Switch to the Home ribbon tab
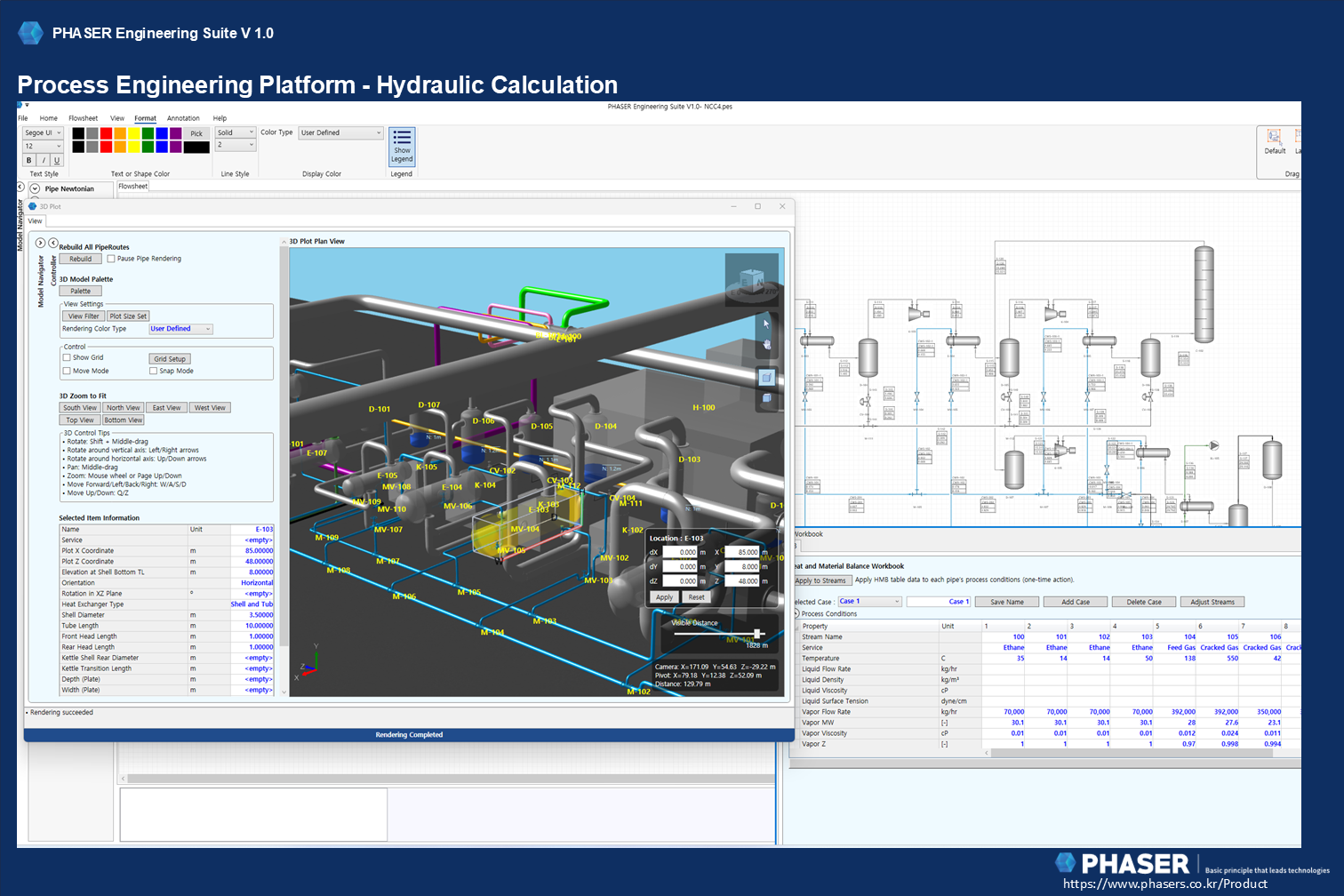Viewport: 1344px width, 896px height. (49, 118)
